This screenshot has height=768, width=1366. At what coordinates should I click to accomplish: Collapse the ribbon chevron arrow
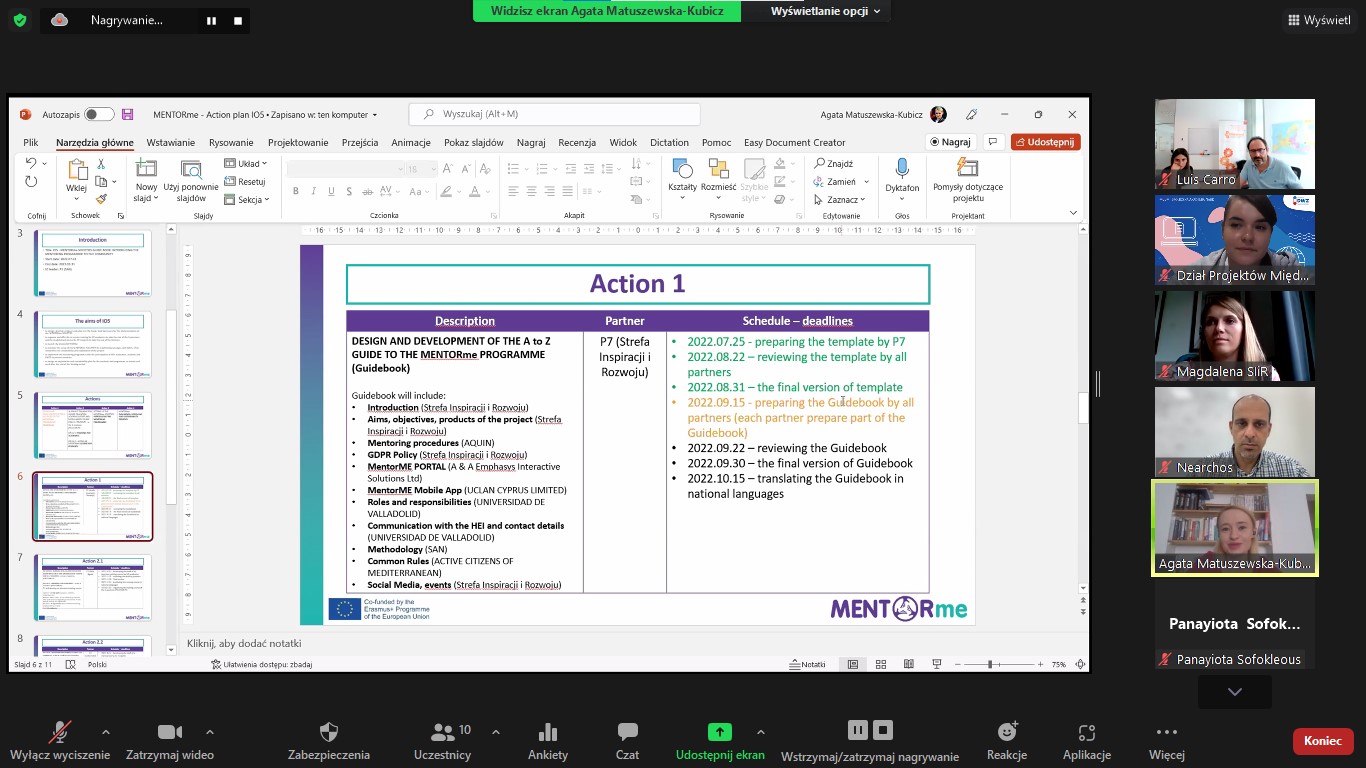pos(1074,212)
